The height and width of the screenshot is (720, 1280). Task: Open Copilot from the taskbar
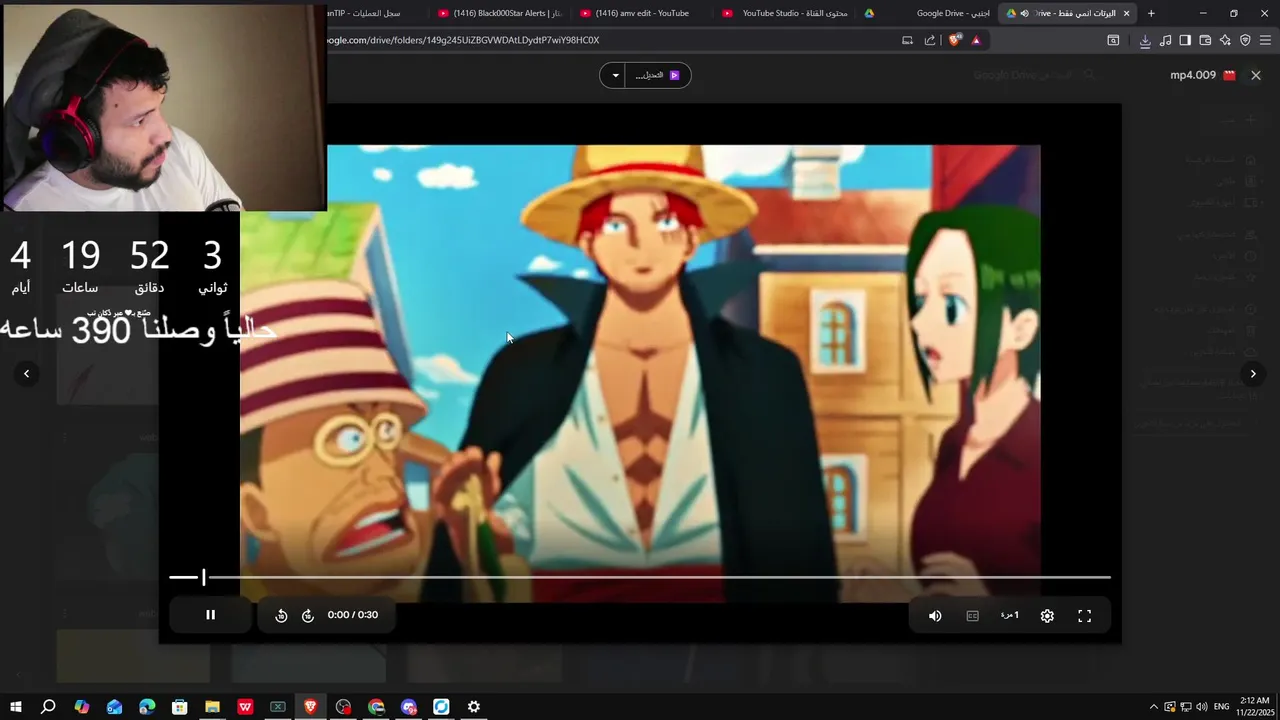tap(82, 707)
